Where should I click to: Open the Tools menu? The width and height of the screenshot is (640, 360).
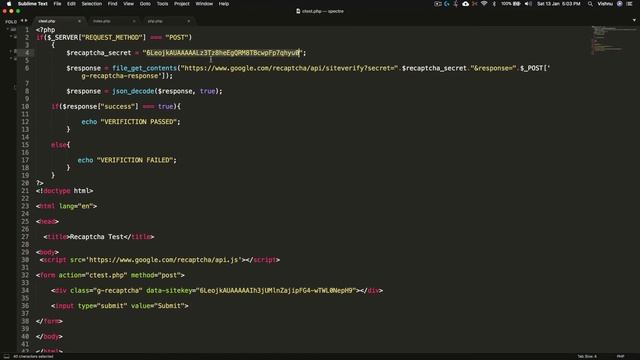tap(162, 4)
